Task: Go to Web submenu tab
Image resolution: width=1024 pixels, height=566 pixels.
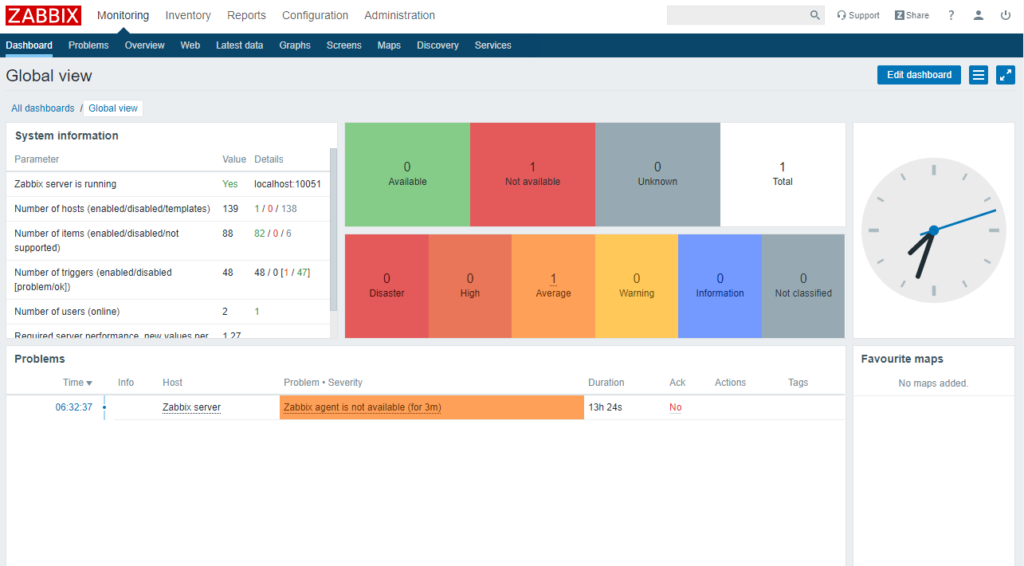Action: [x=190, y=45]
